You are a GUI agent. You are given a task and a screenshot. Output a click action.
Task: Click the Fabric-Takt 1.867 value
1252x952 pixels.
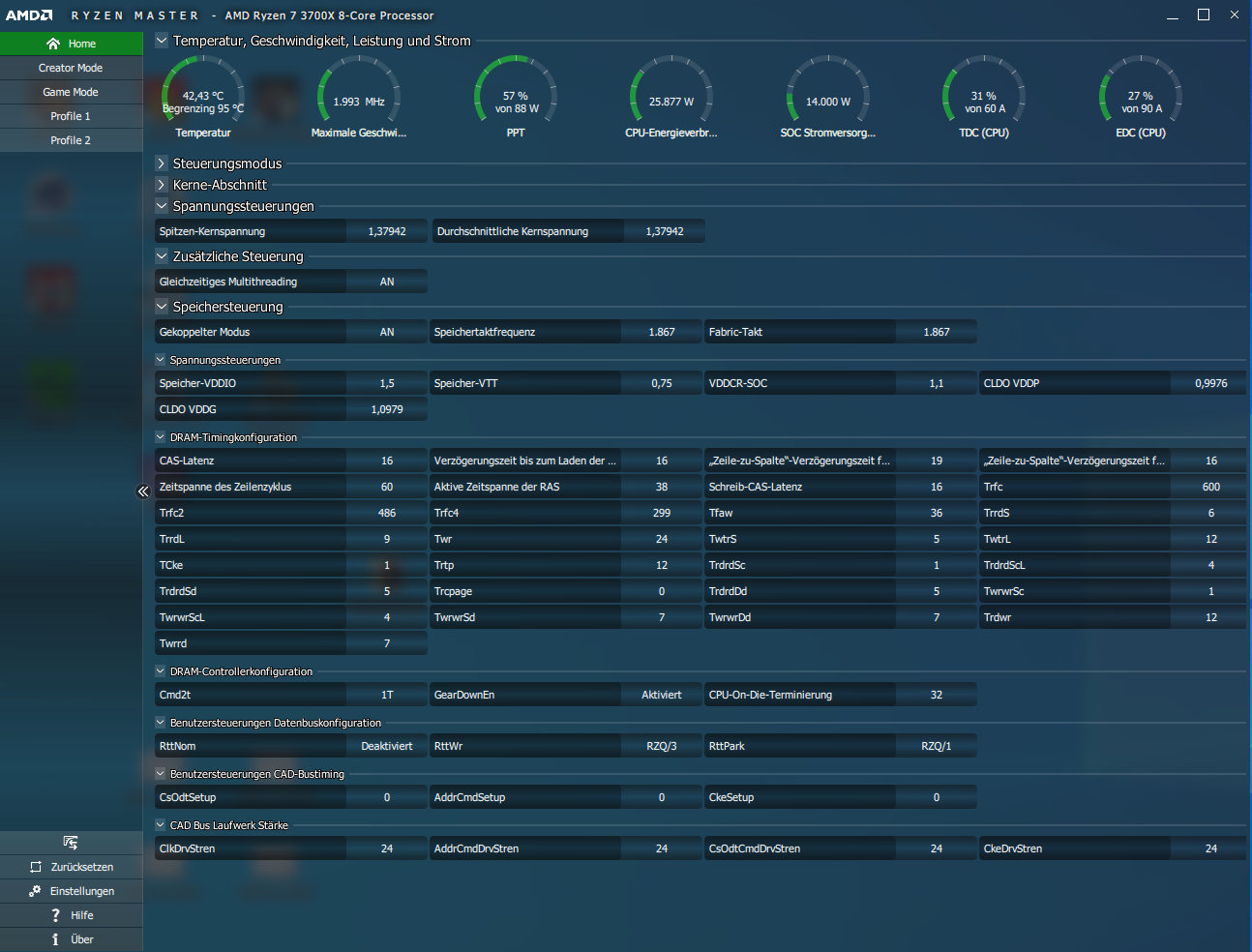coord(937,332)
